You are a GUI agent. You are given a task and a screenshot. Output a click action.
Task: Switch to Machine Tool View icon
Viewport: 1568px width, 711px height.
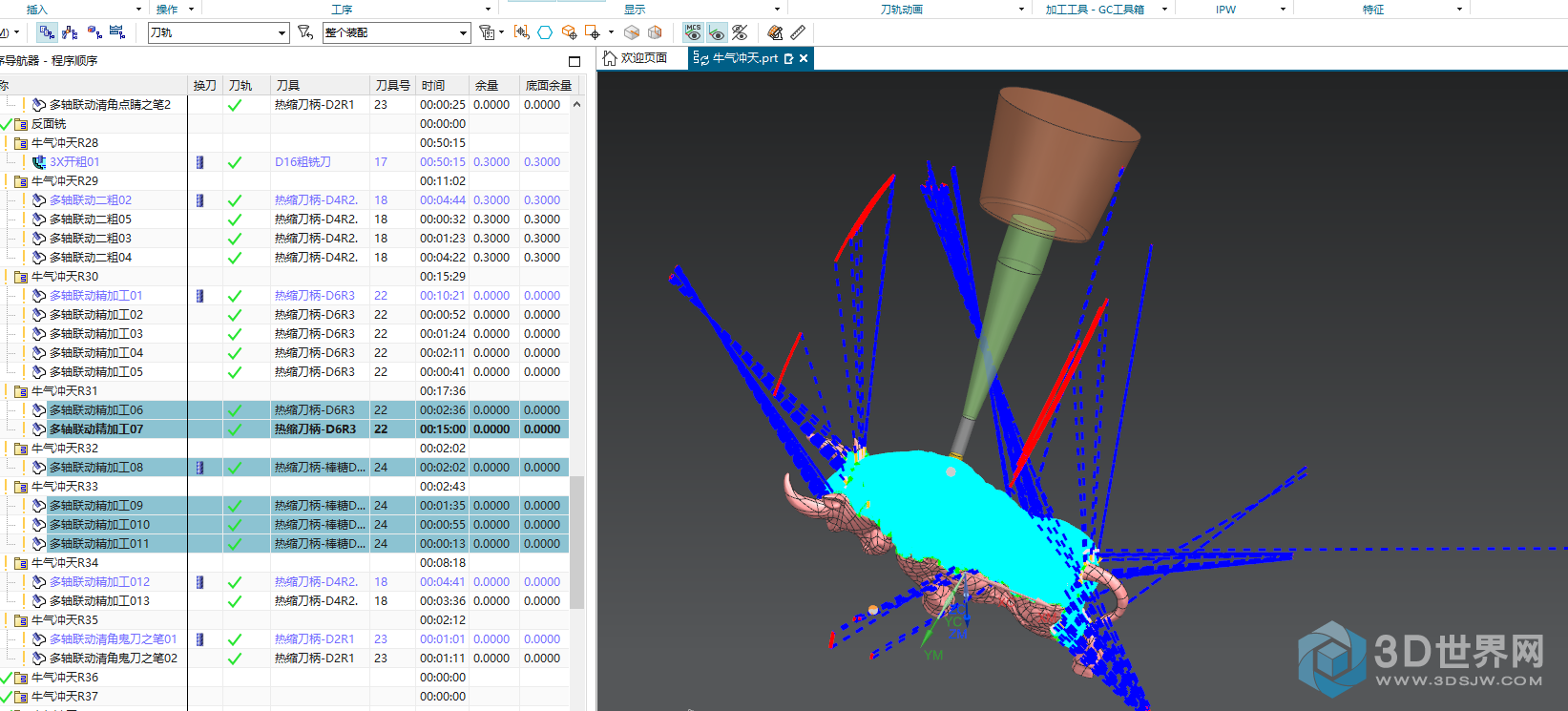click(x=71, y=32)
